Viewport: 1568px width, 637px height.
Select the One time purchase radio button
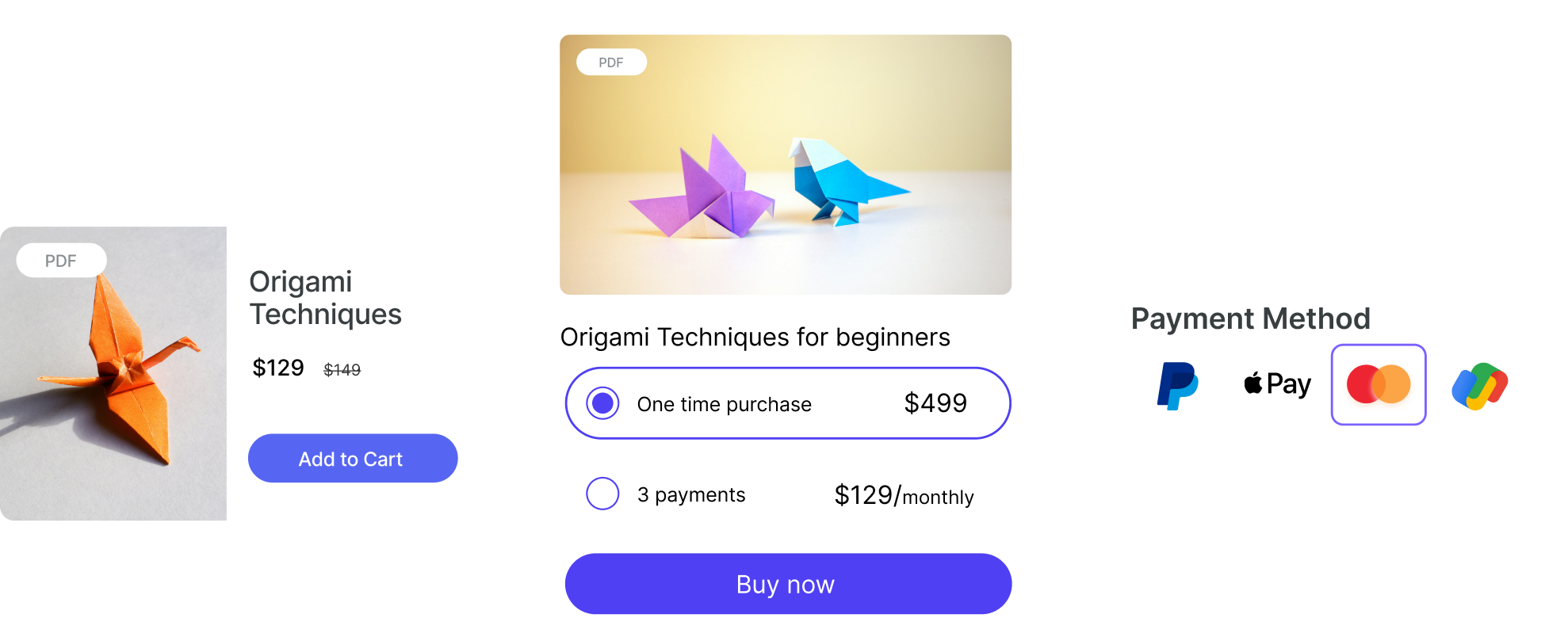click(x=602, y=403)
